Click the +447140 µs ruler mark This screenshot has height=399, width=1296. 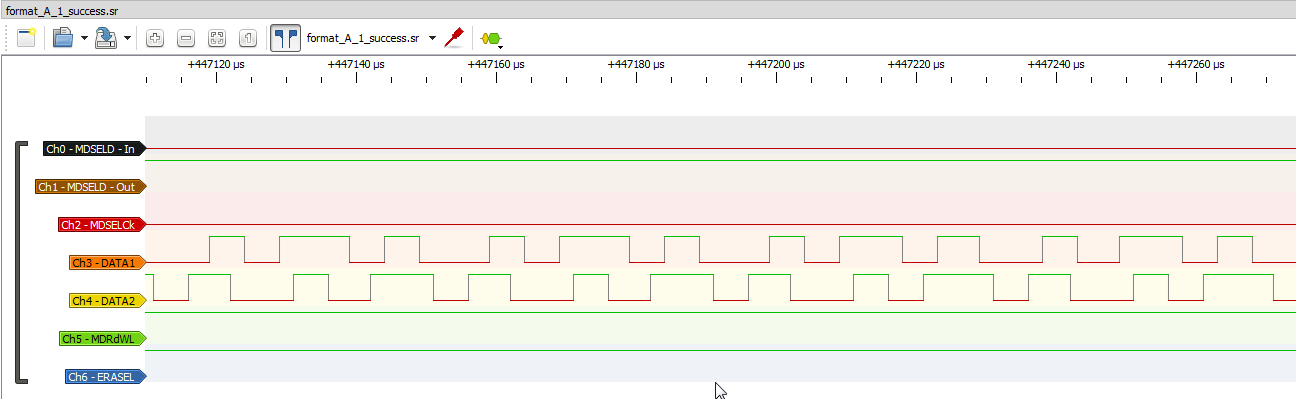click(x=356, y=64)
